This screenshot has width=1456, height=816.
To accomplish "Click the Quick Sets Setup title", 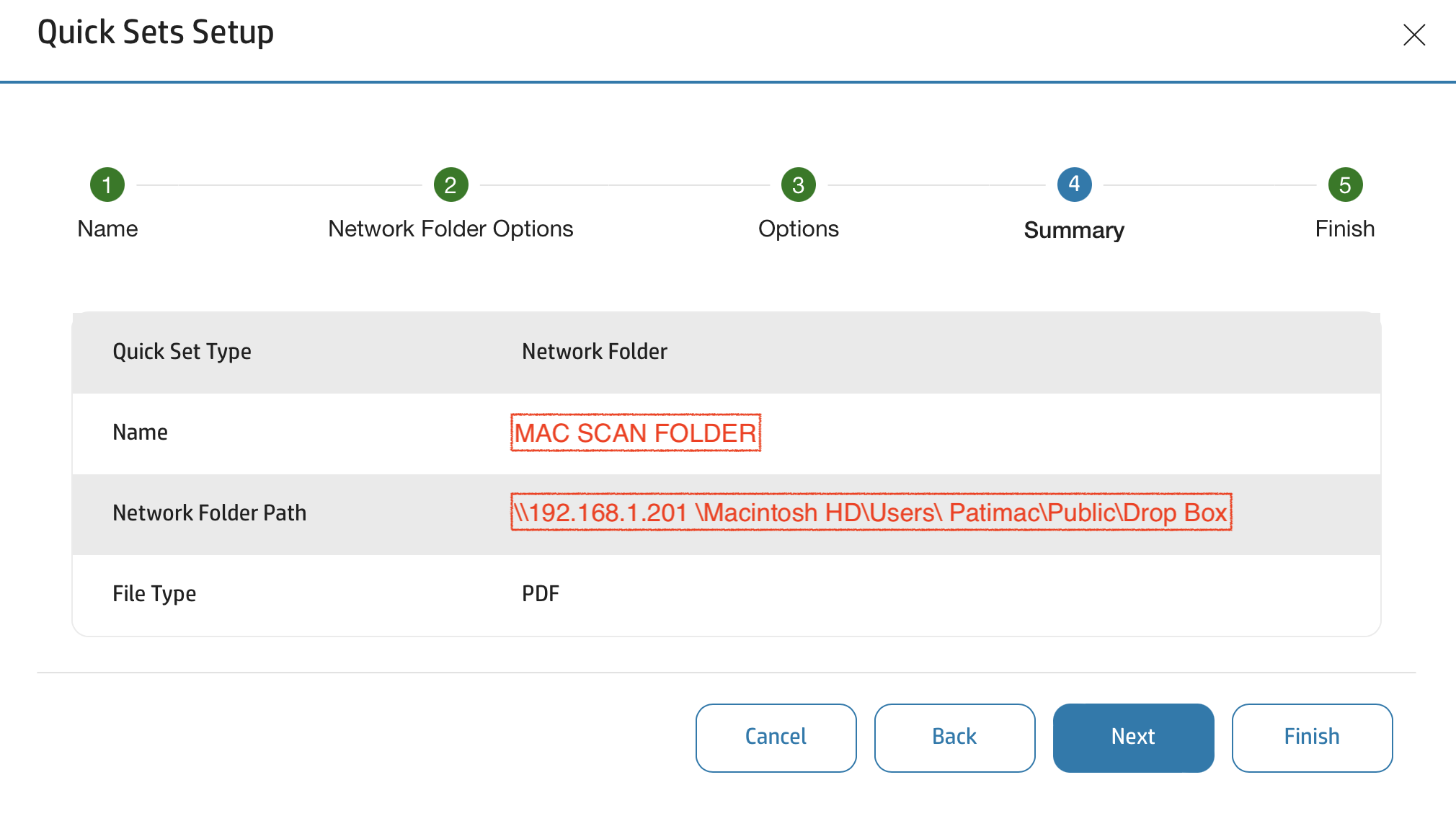I will (x=156, y=32).
